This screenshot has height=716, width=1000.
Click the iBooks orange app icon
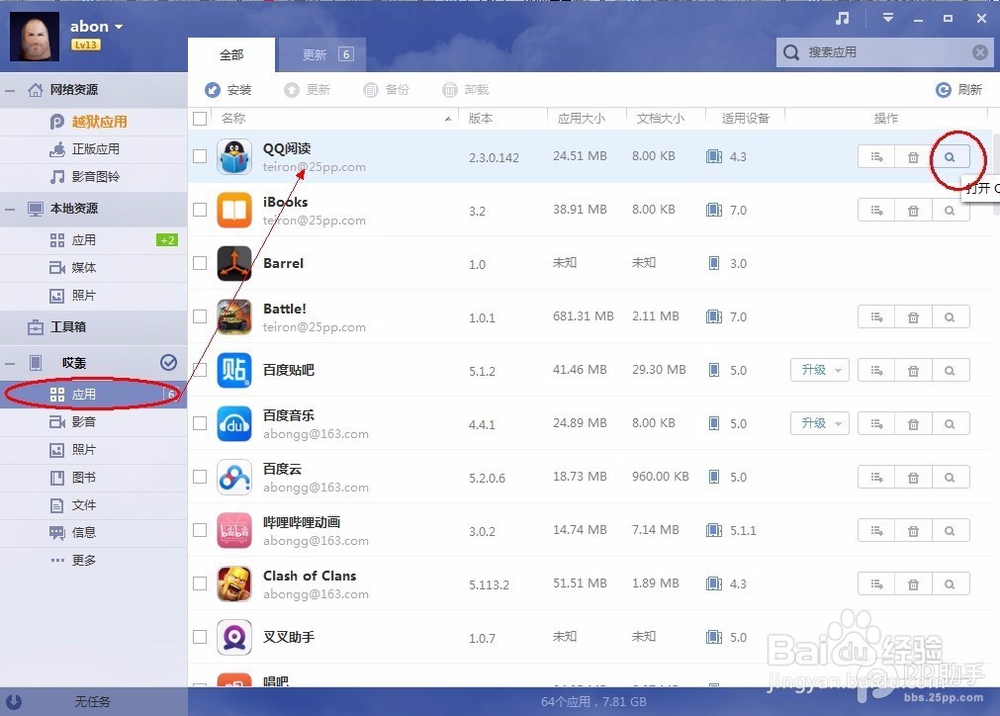pyautogui.click(x=234, y=210)
